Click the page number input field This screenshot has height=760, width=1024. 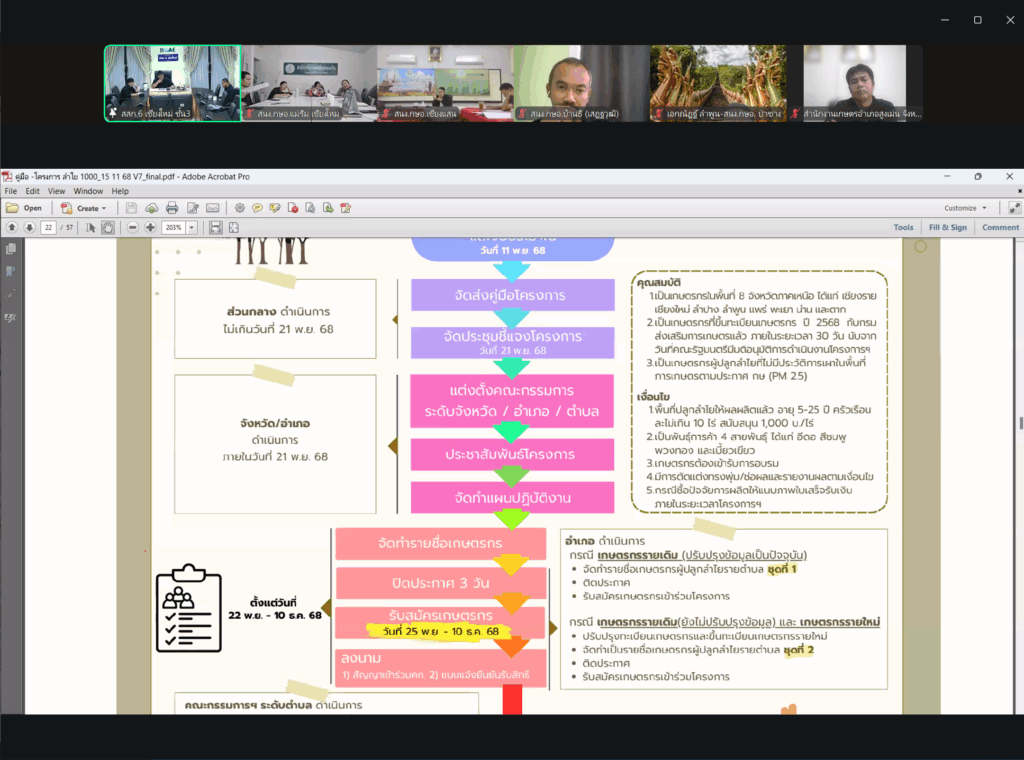[48, 227]
